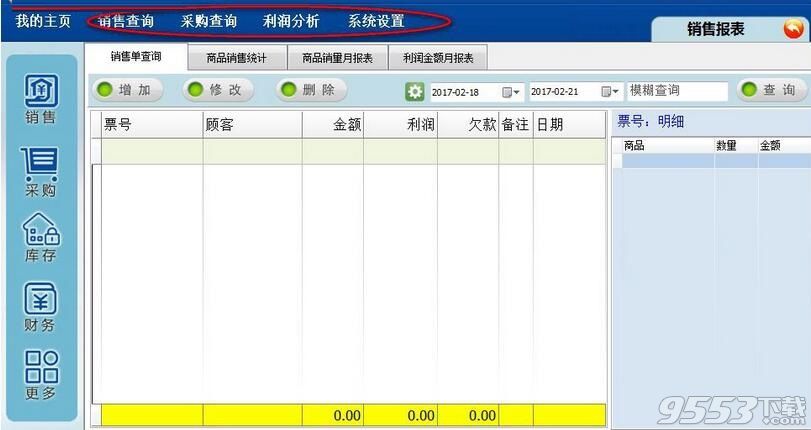The width and height of the screenshot is (811, 430).
Task: Sort by 顾客 column header
Action: pyautogui.click(x=252, y=125)
